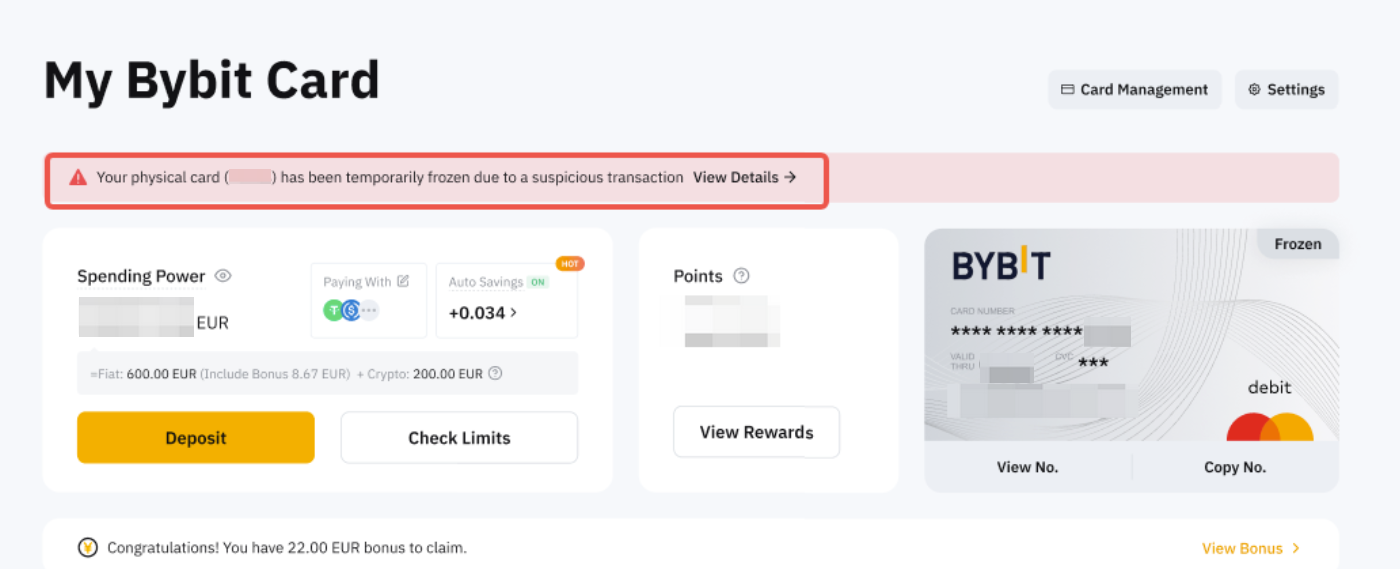Click the Check Limits button

click(x=459, y=438)
